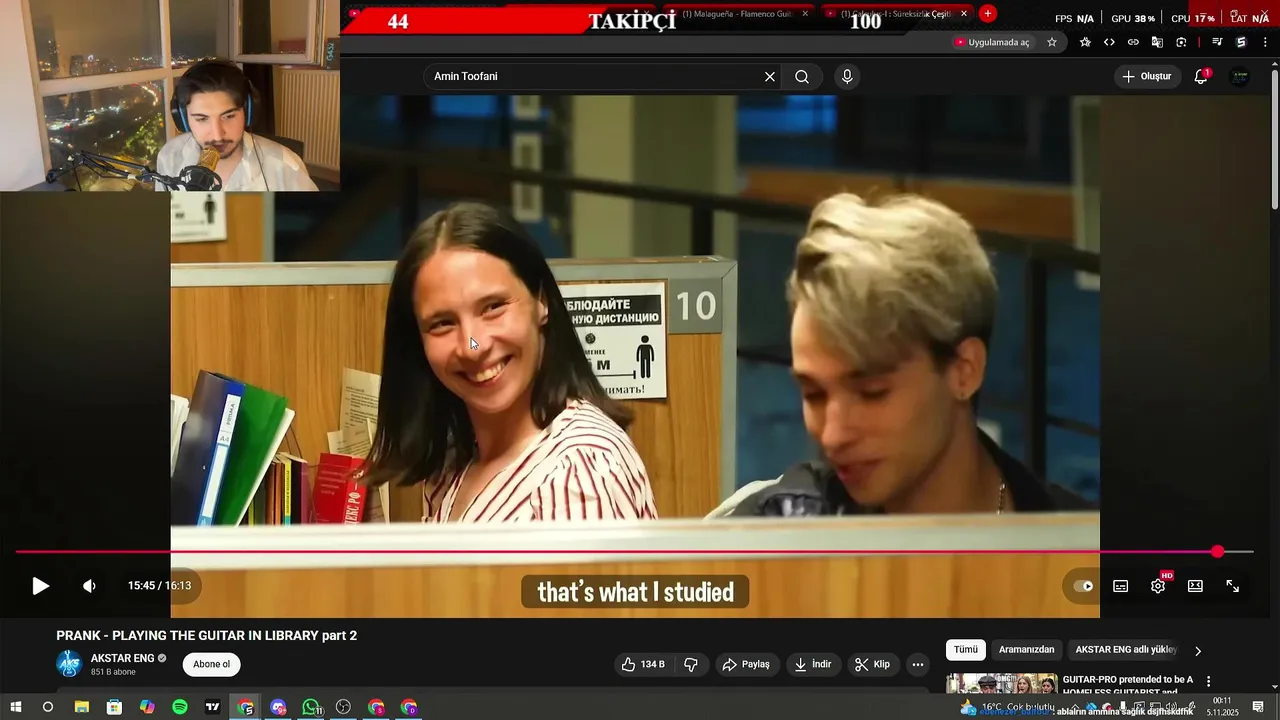Open the AKSTAR ENG channel link

pos(122,658)
